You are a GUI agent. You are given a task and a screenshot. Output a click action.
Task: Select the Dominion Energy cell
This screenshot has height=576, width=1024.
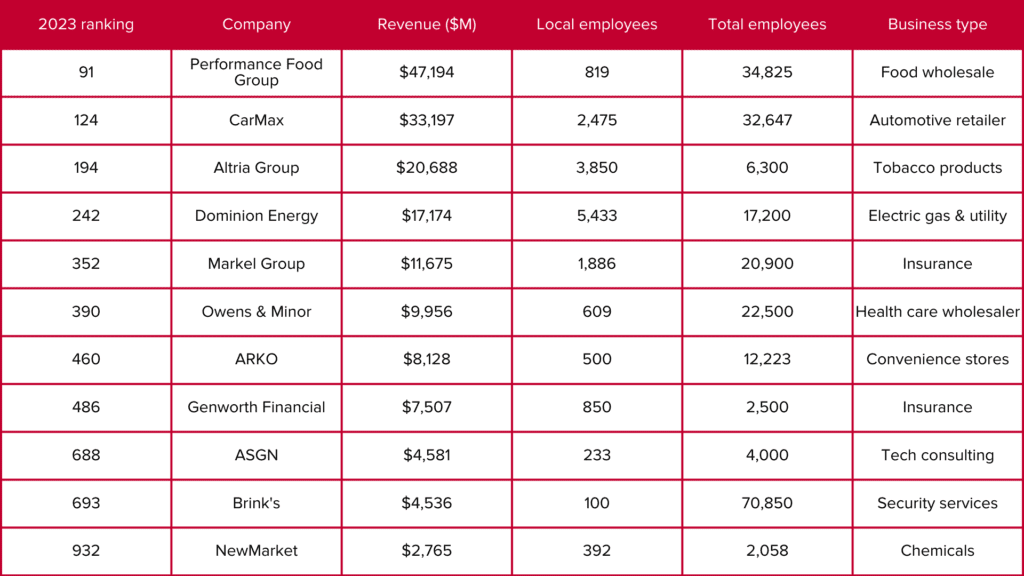pyautogui.click(x=256, y=216)
